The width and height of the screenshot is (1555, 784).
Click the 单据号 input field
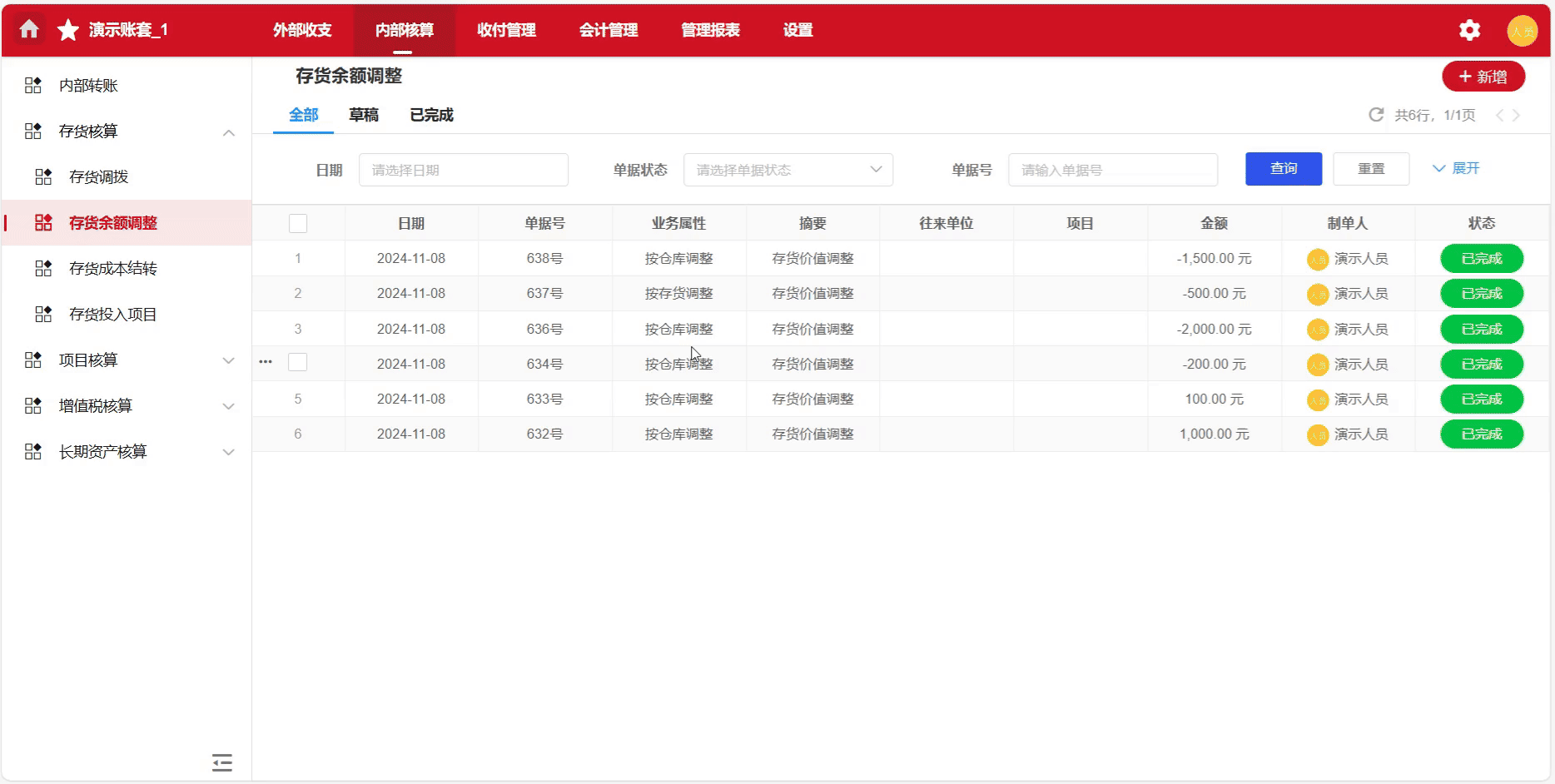point(1112,170)
